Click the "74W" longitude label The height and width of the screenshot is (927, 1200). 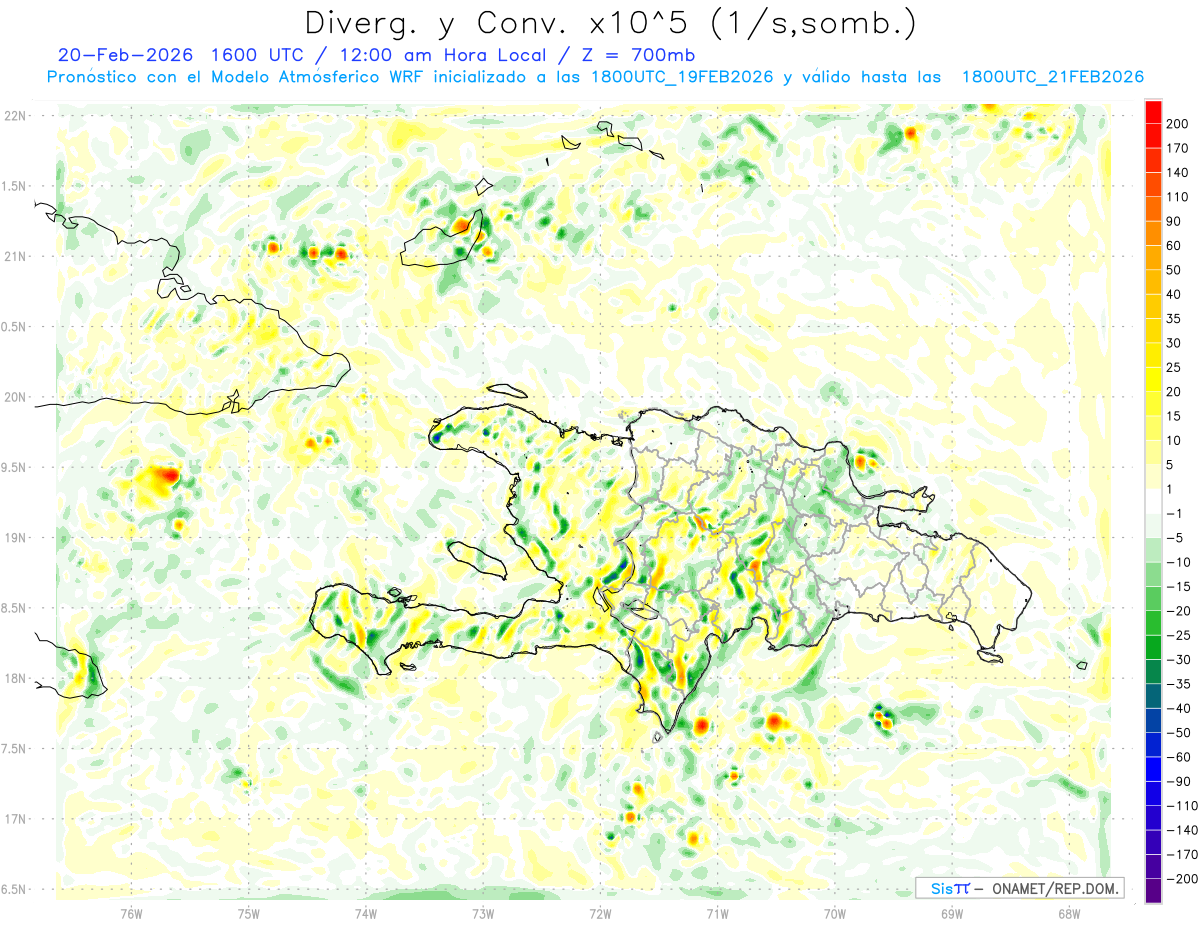366,913
